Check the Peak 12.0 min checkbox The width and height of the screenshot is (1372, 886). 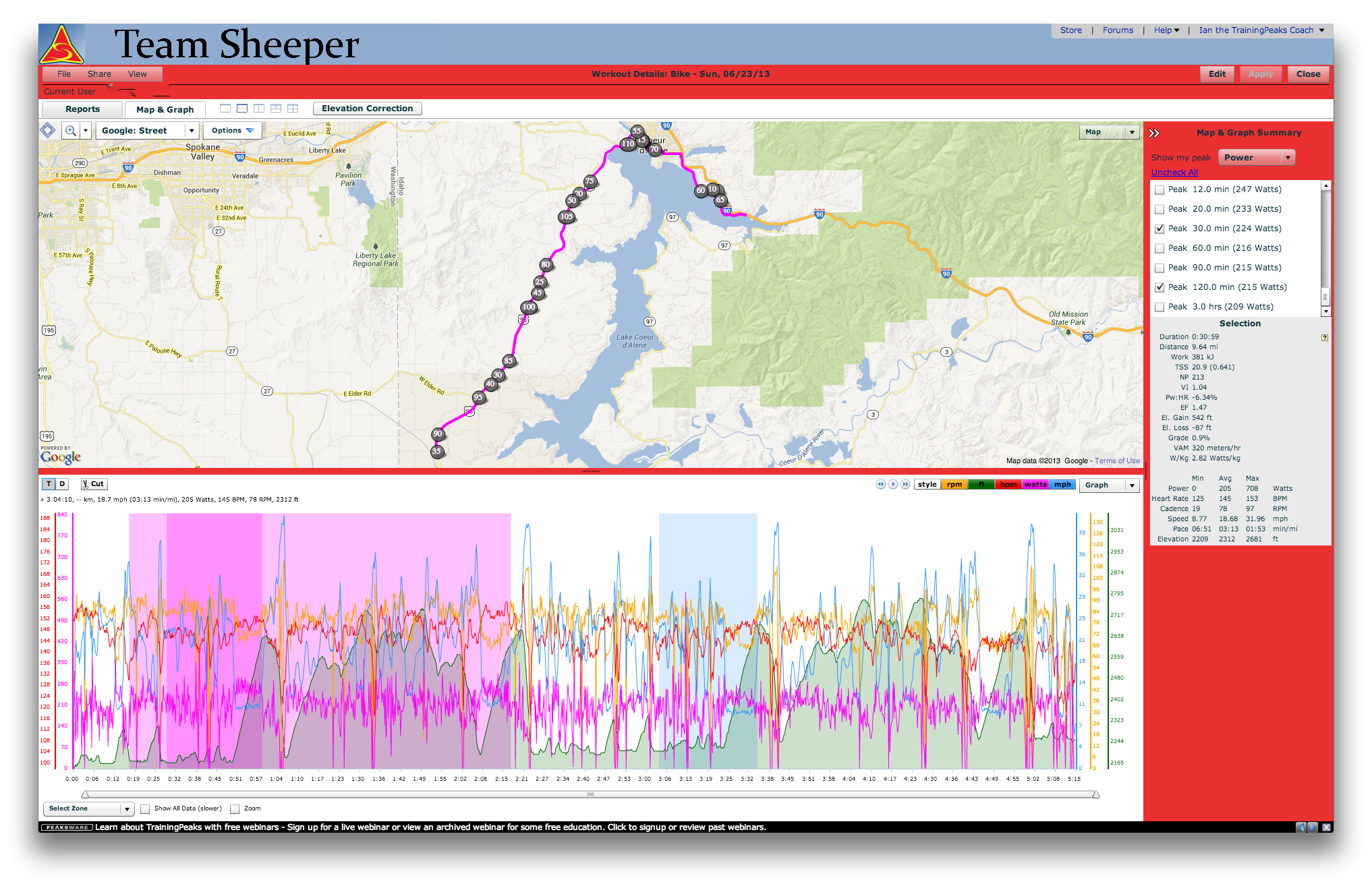point(1160,190)
